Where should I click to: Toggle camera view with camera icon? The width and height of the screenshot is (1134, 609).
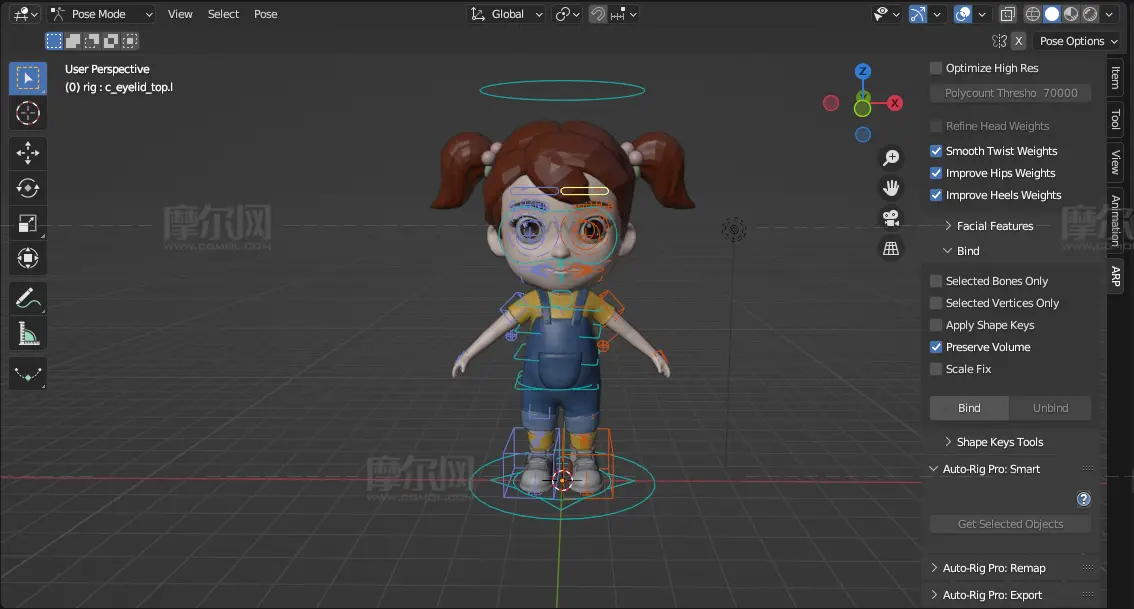point(891,218)
